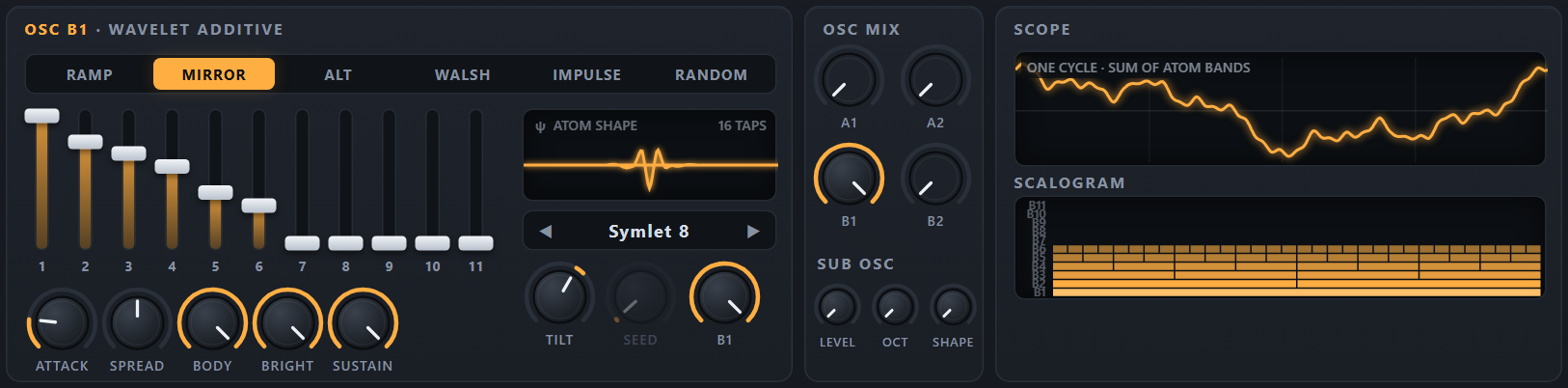Choose the WALSH preset tab
1568x388 pixels.
[463, 74]
